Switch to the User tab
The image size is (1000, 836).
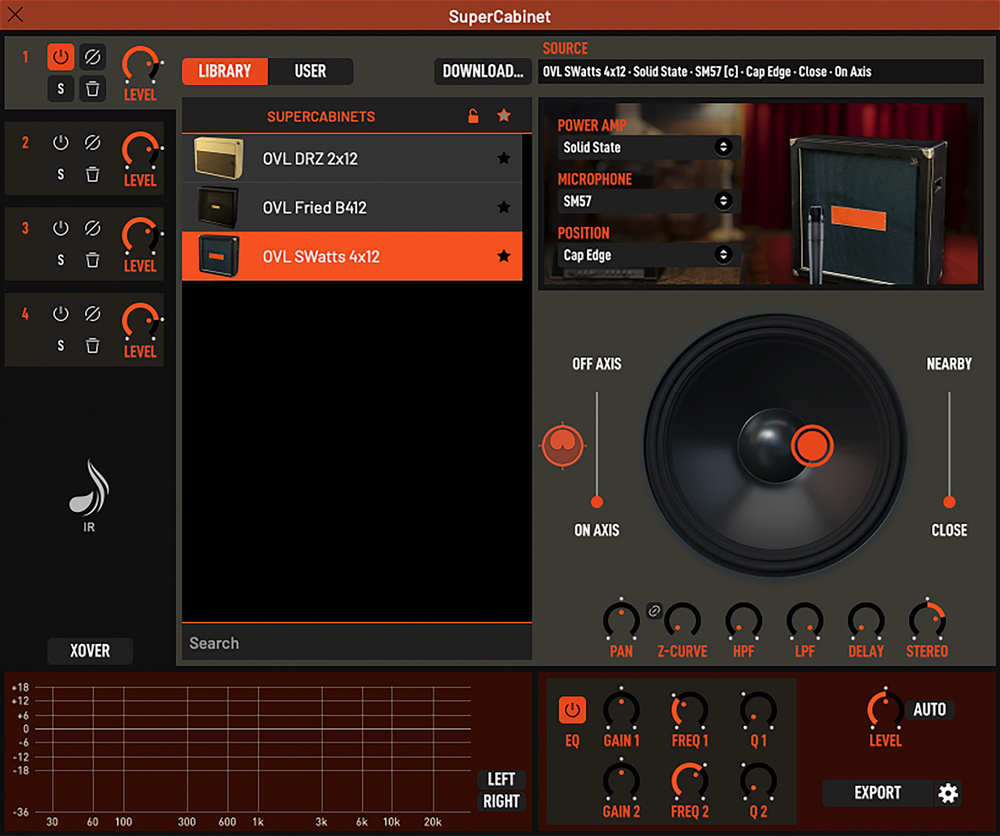pyautogui.click(x=310, y=71)
